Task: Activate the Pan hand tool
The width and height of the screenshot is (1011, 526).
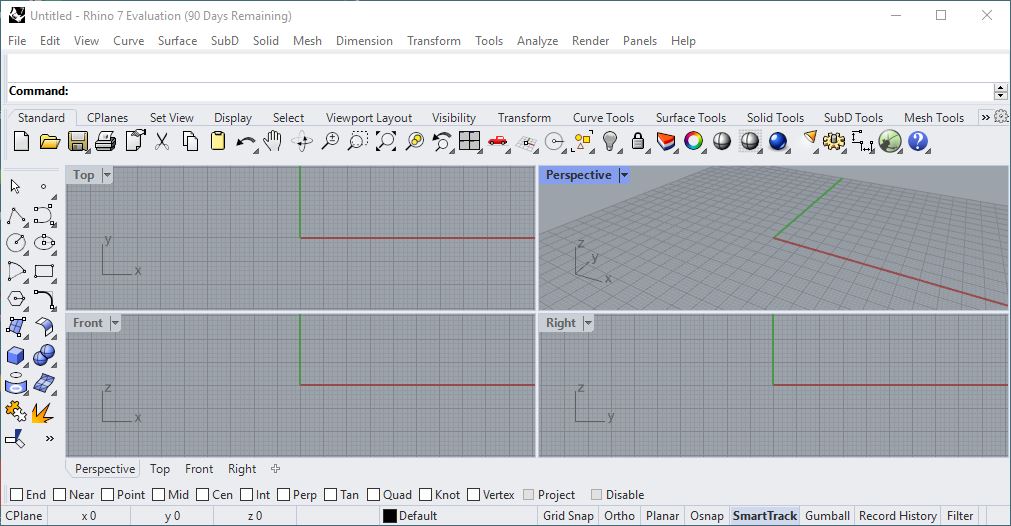Action: pos(273,141)
